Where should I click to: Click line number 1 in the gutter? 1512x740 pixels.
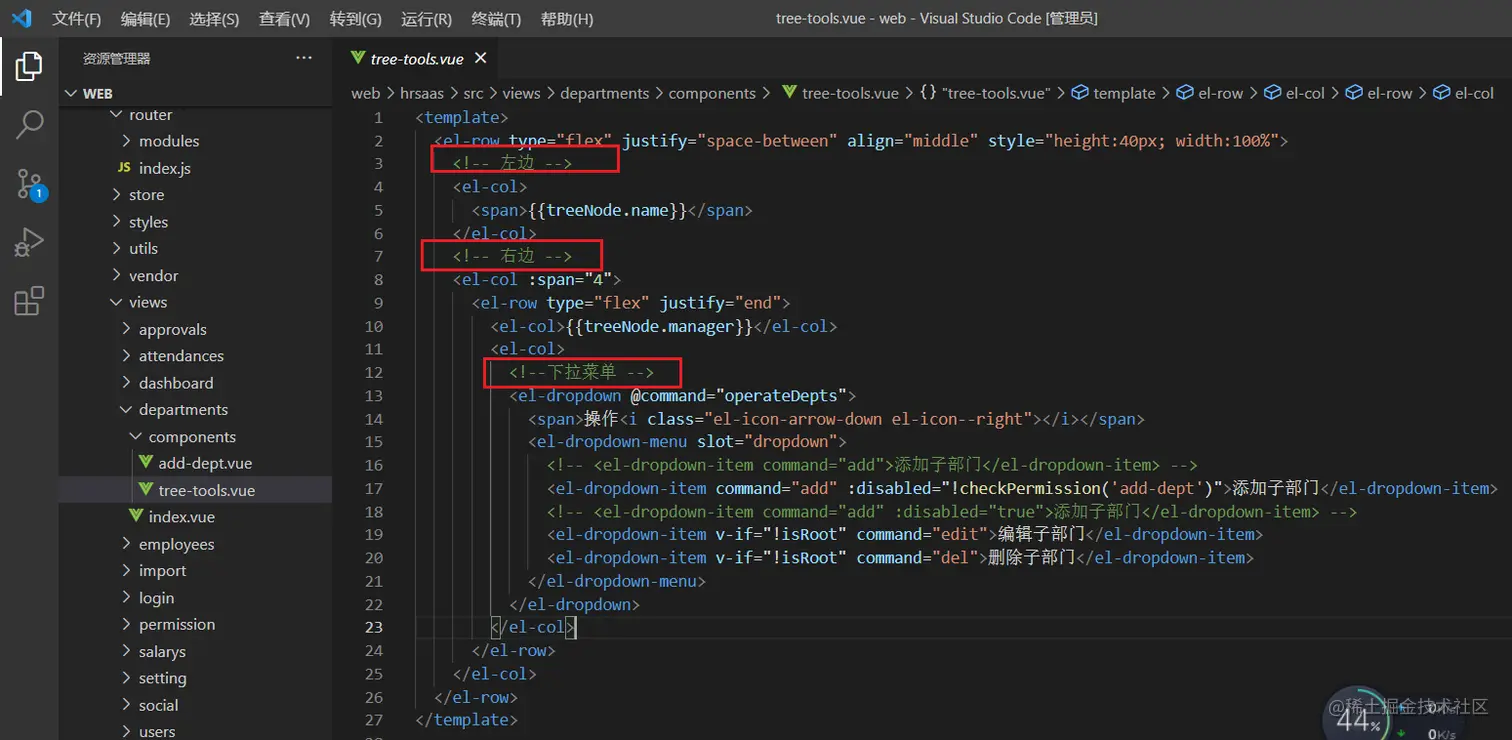pyautogui.click(x=378, y=118)
